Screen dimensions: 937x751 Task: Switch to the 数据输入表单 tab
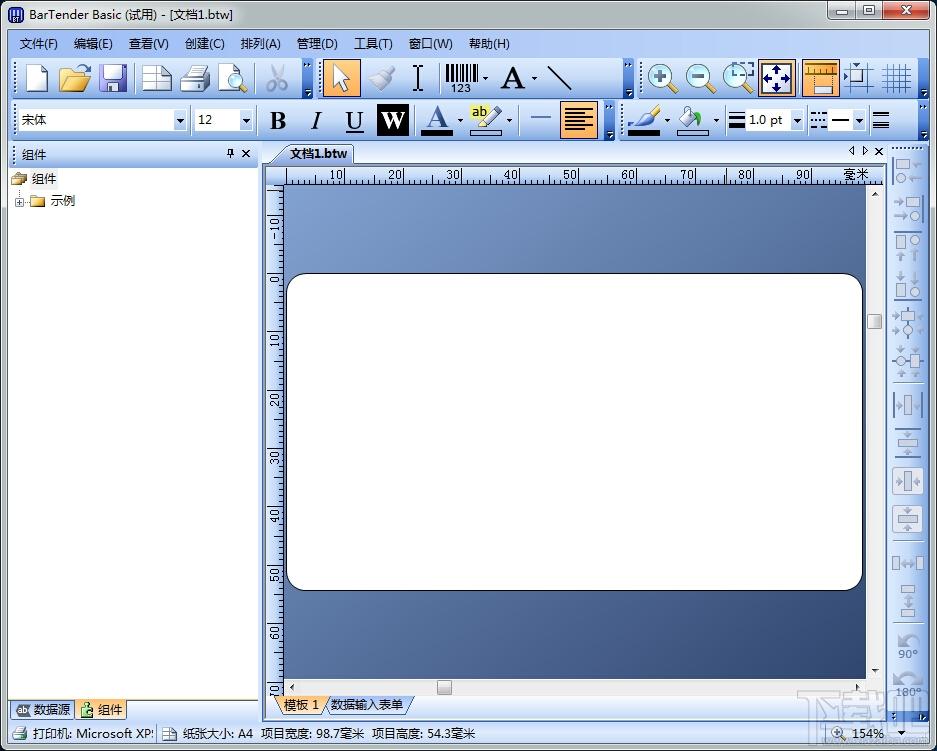coord(367,705)
